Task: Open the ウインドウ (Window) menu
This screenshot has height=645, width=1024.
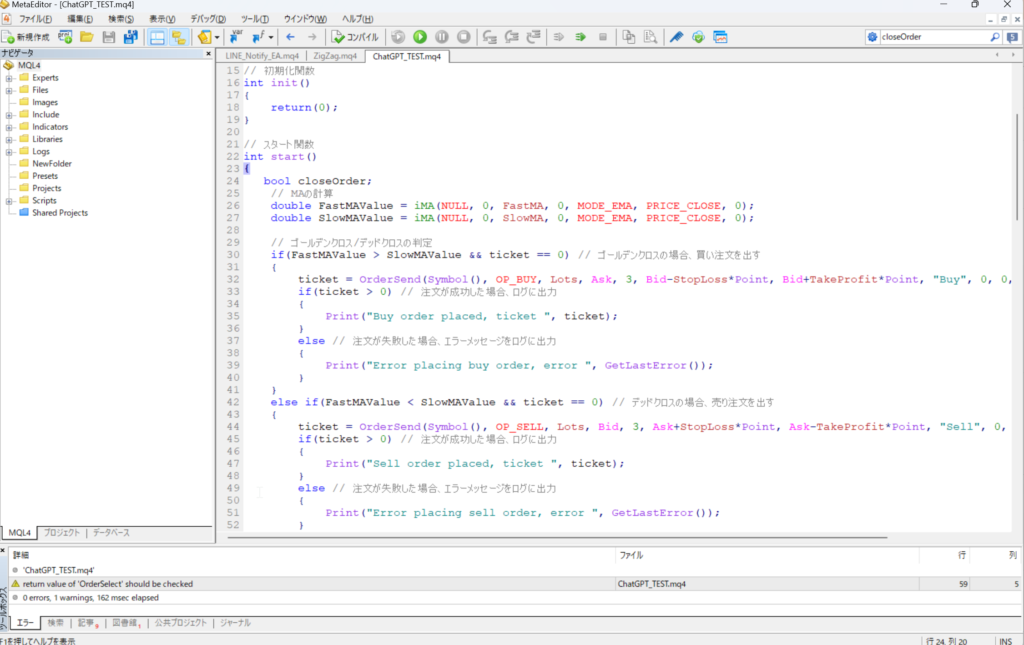Action: pyautogui.click(x=305, y=19)
